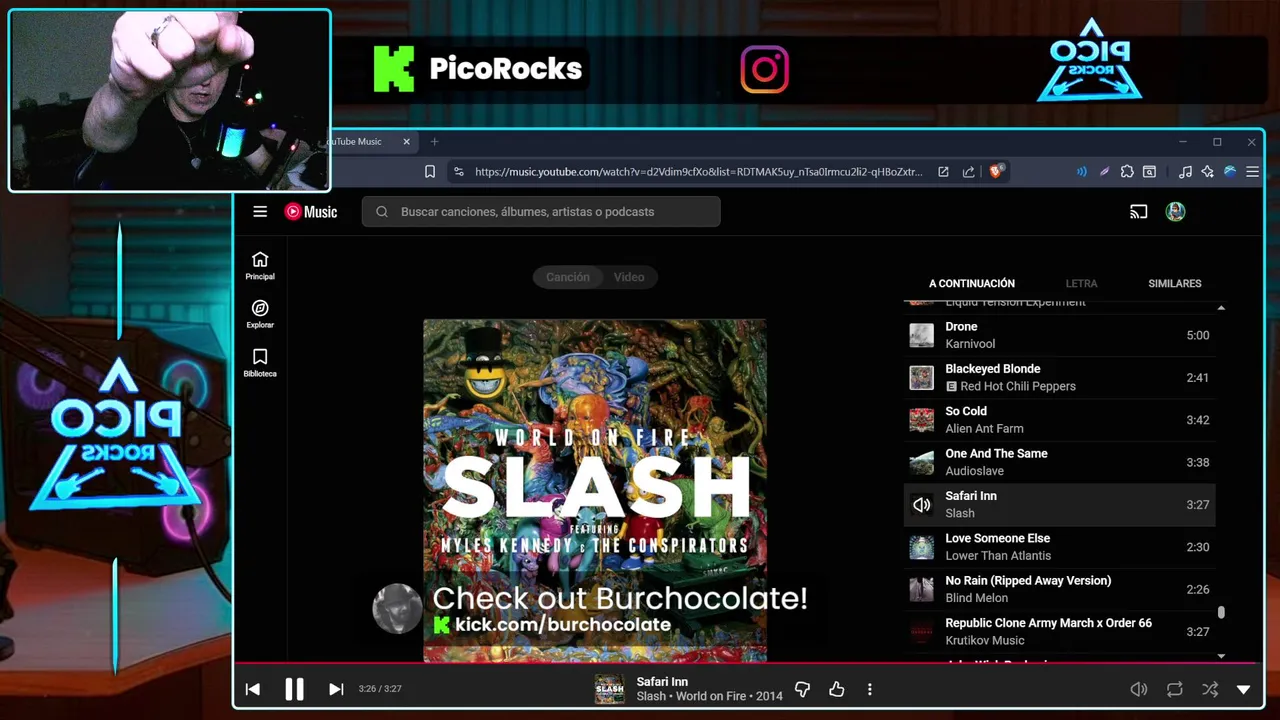The width and height of the screenshot is (1280, 720).
Task: Like Safari Inn with thumbs up
Action: (x=836, y=689)
